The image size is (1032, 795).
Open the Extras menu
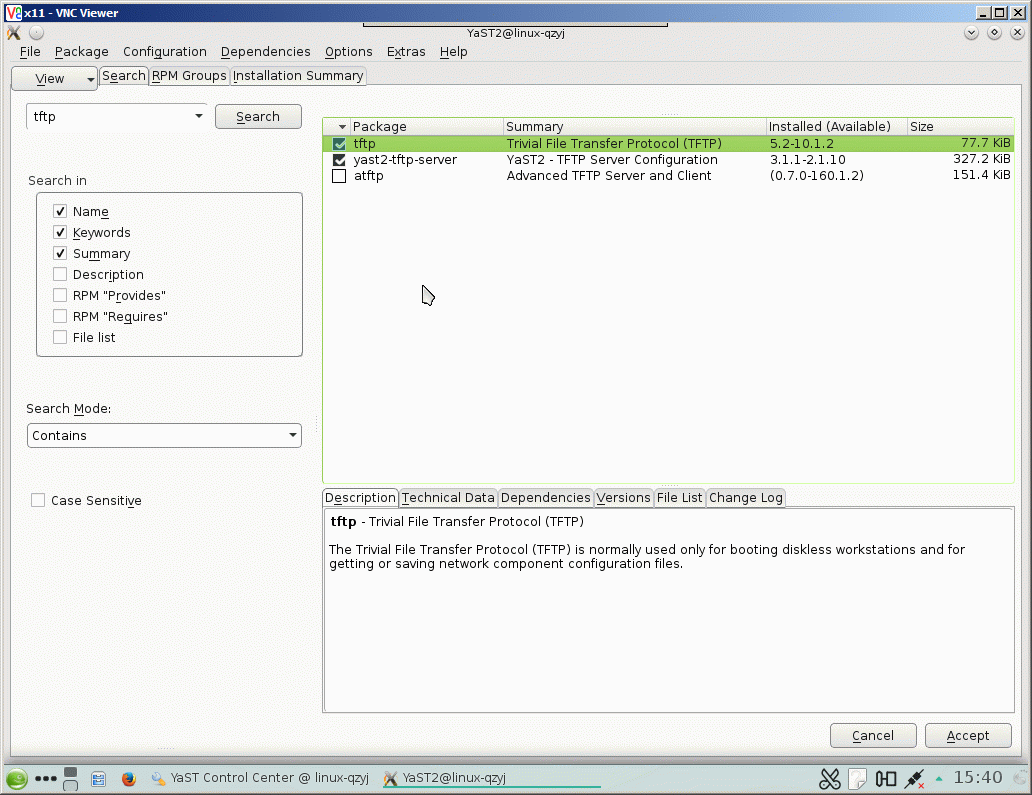[405, 51]
